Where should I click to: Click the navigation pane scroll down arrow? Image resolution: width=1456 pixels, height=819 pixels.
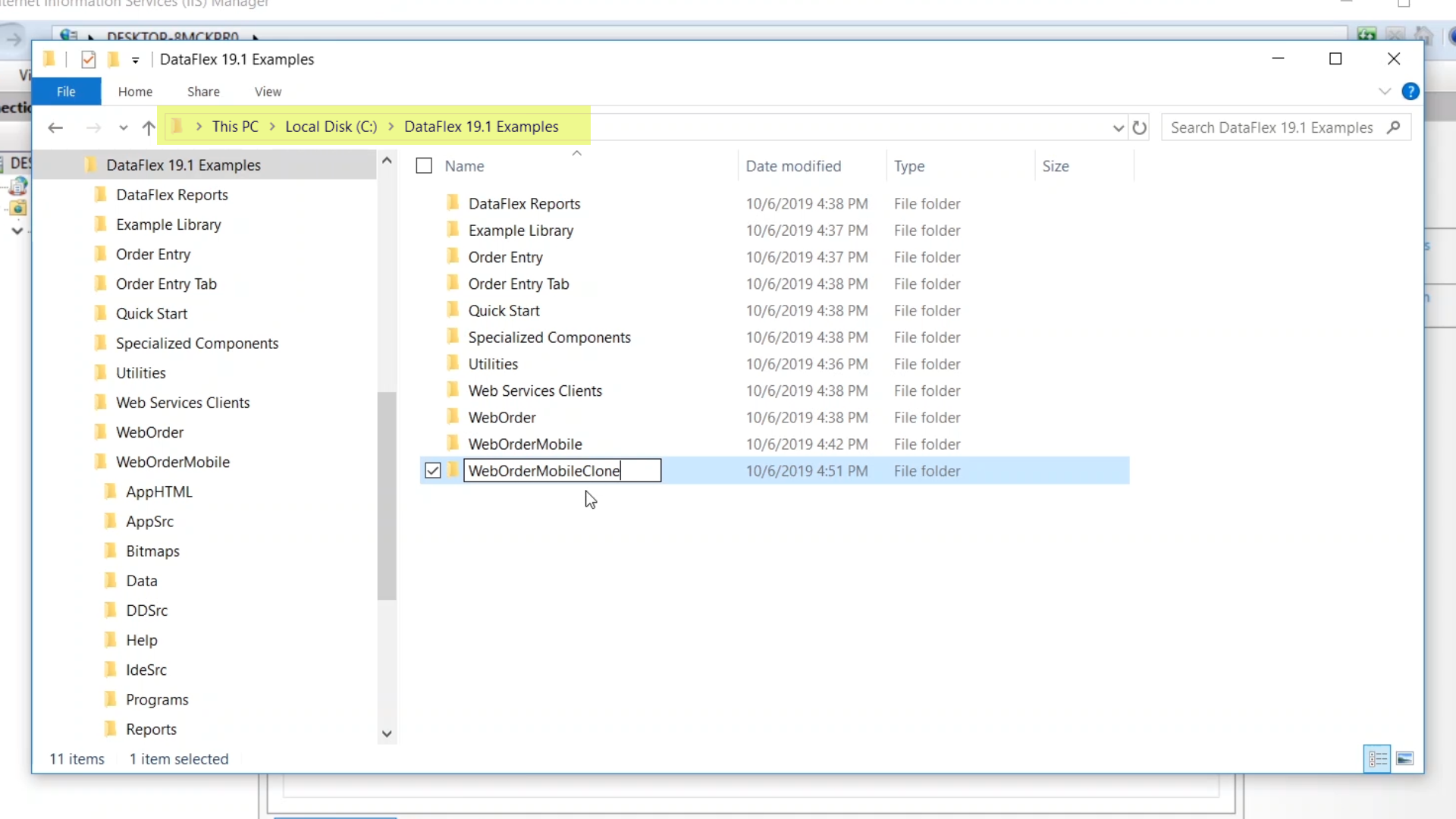coord(387,733)
